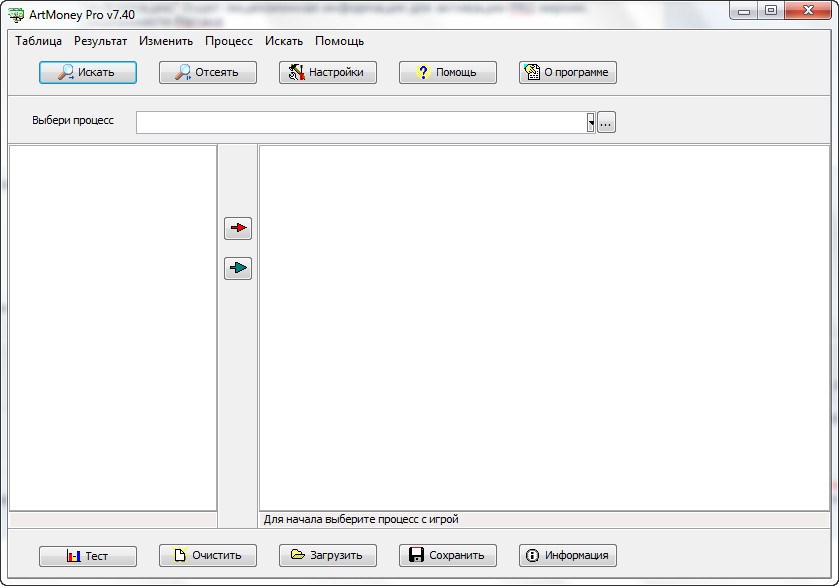Viewport: 839px width, 586px height.
Task: Open the Искать menu in menu bar
Action: (284, 41)
